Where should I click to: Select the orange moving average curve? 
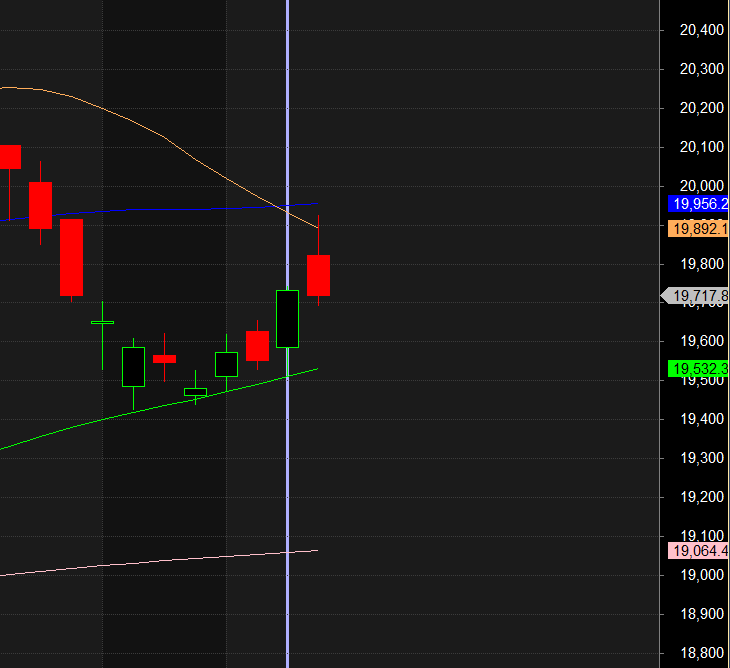pos(163,136)
